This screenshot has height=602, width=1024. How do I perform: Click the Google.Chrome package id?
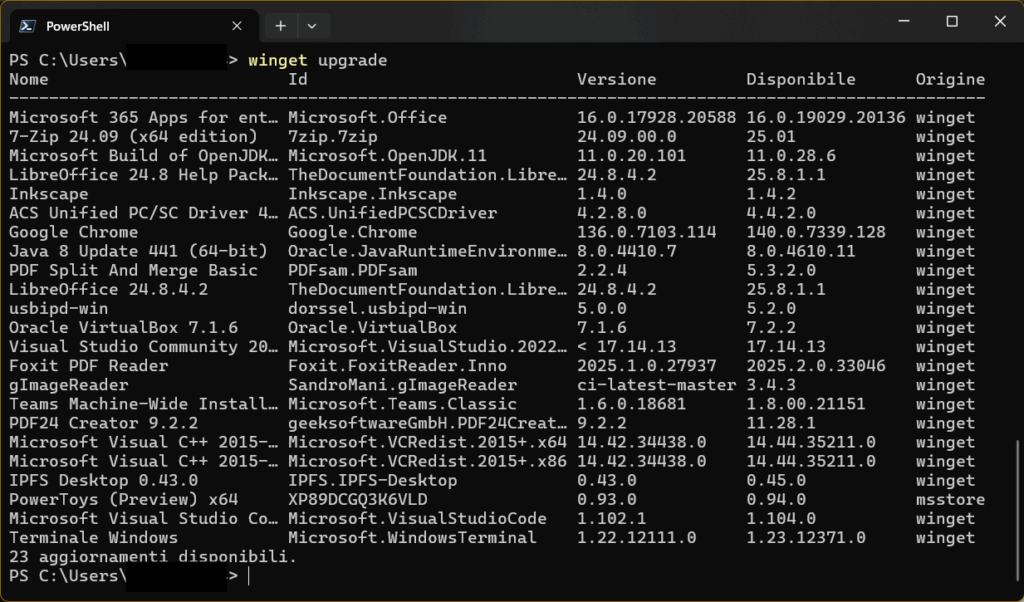click(x=353, y=232)
